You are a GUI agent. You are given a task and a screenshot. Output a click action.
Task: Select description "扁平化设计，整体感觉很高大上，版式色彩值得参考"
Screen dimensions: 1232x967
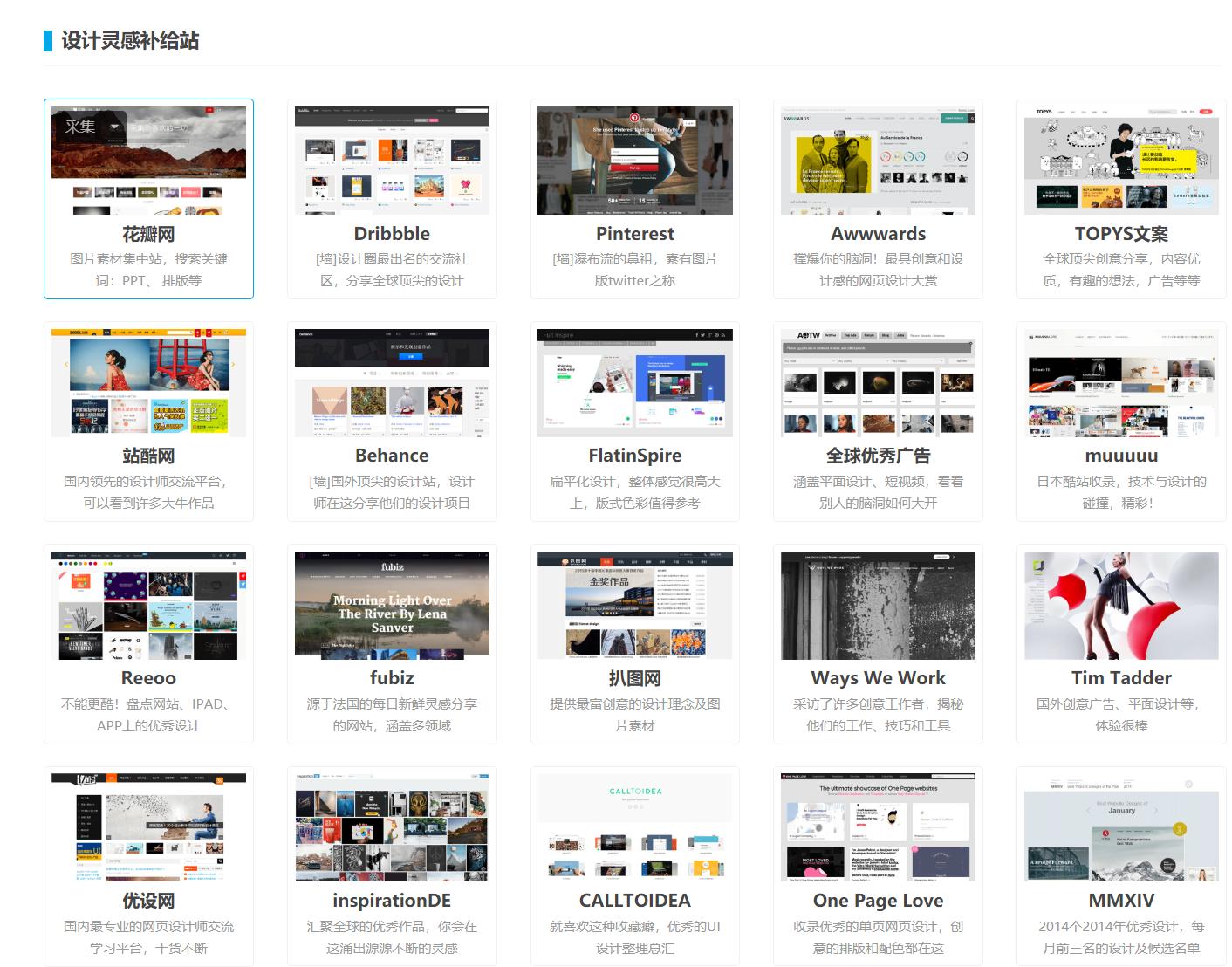635,492
